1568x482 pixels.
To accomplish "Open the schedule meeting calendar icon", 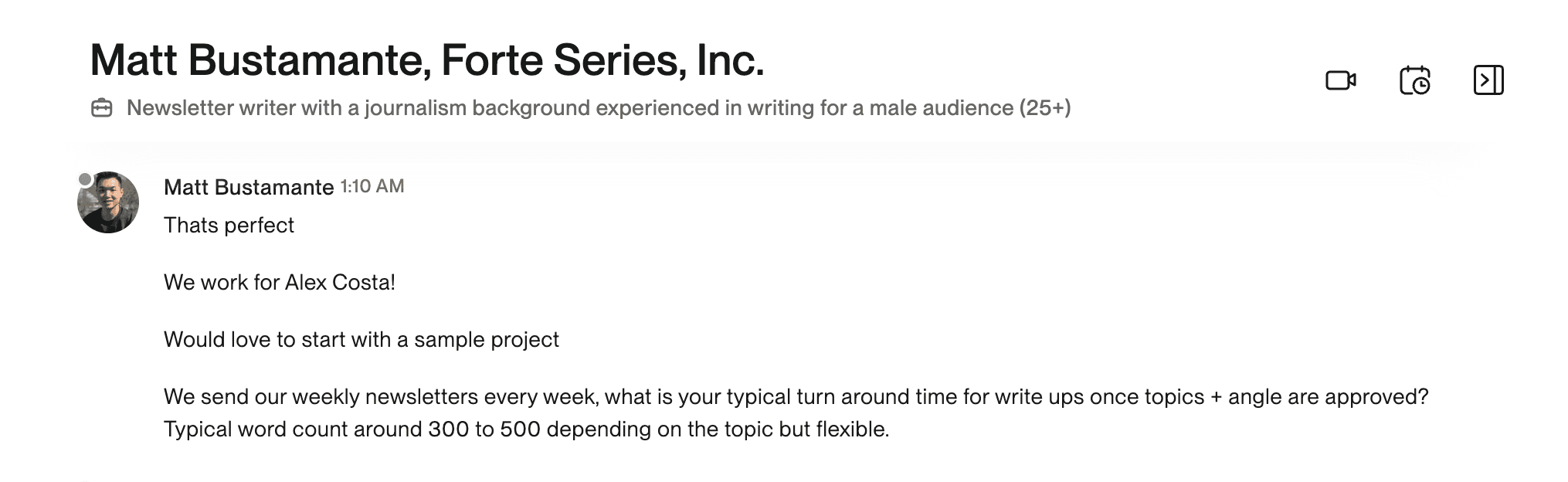I will [x=1414, y=80].
